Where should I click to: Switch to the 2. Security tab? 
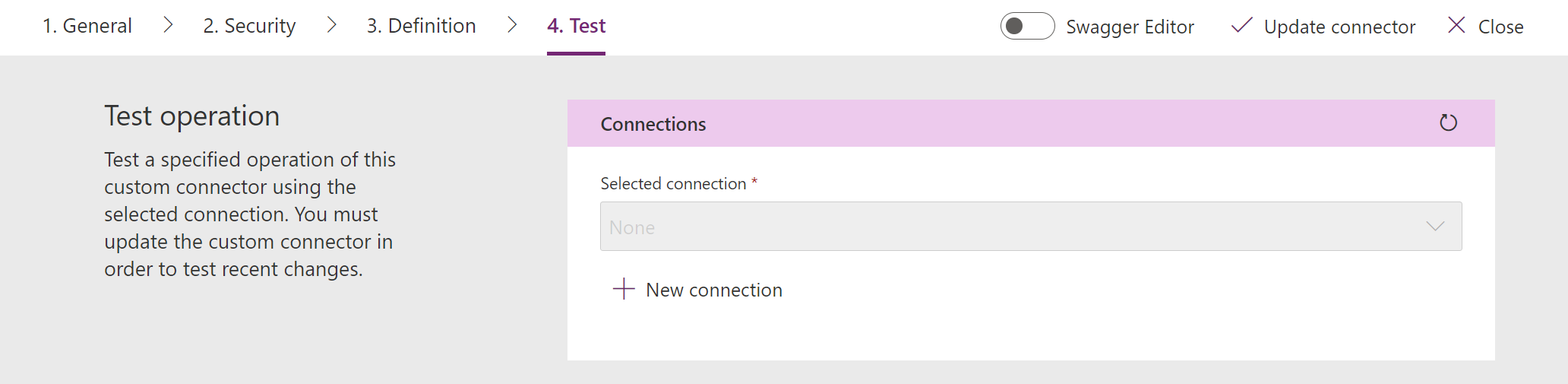tap(249, 26)
